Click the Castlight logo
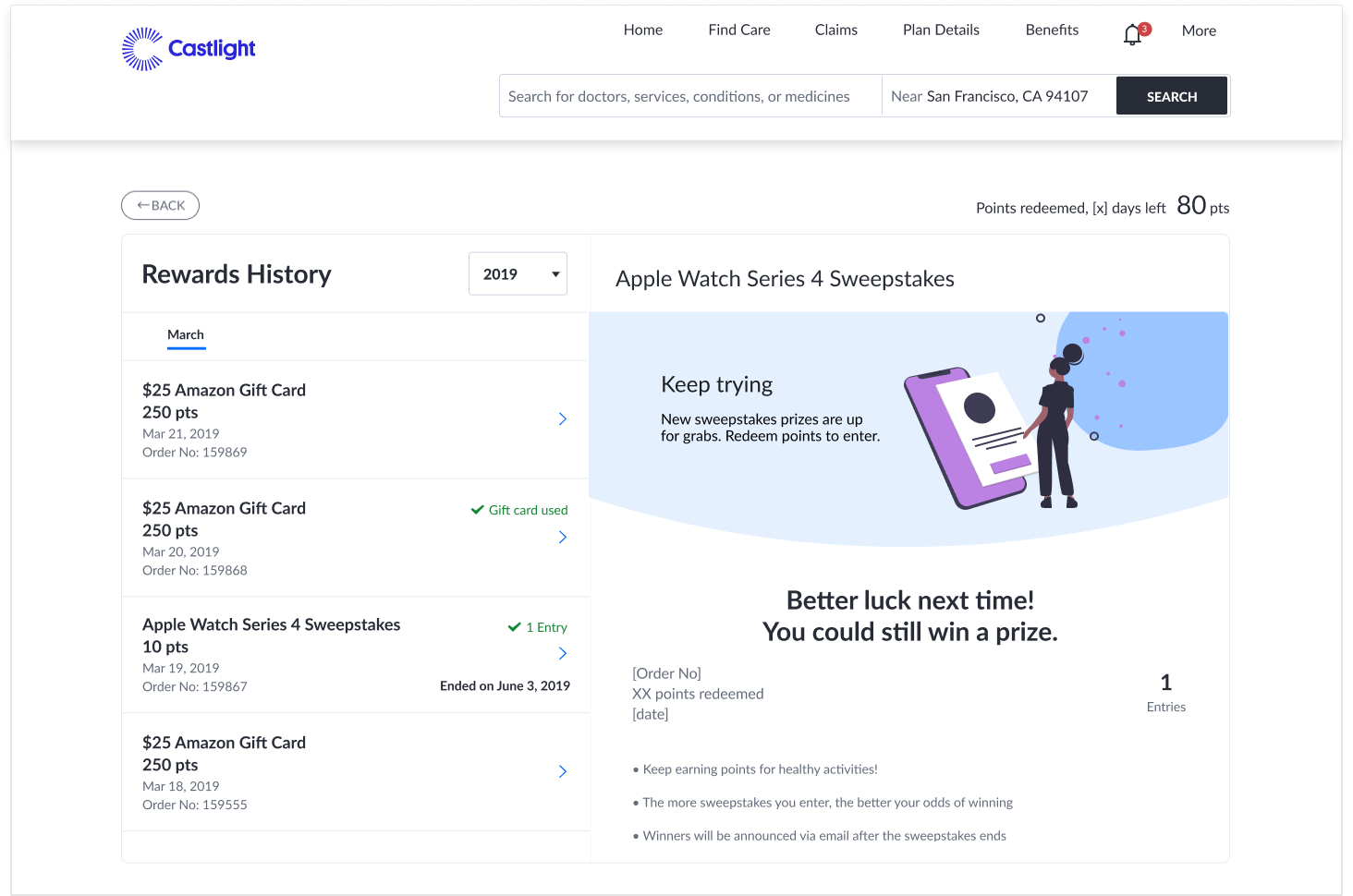 [x=189, y=49]
